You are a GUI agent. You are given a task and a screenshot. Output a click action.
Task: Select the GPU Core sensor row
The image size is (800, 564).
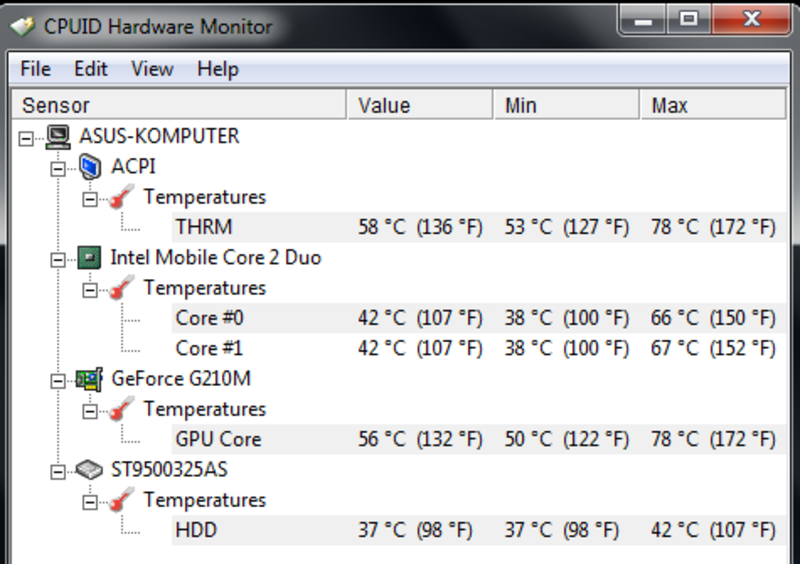tap(479, 439)
